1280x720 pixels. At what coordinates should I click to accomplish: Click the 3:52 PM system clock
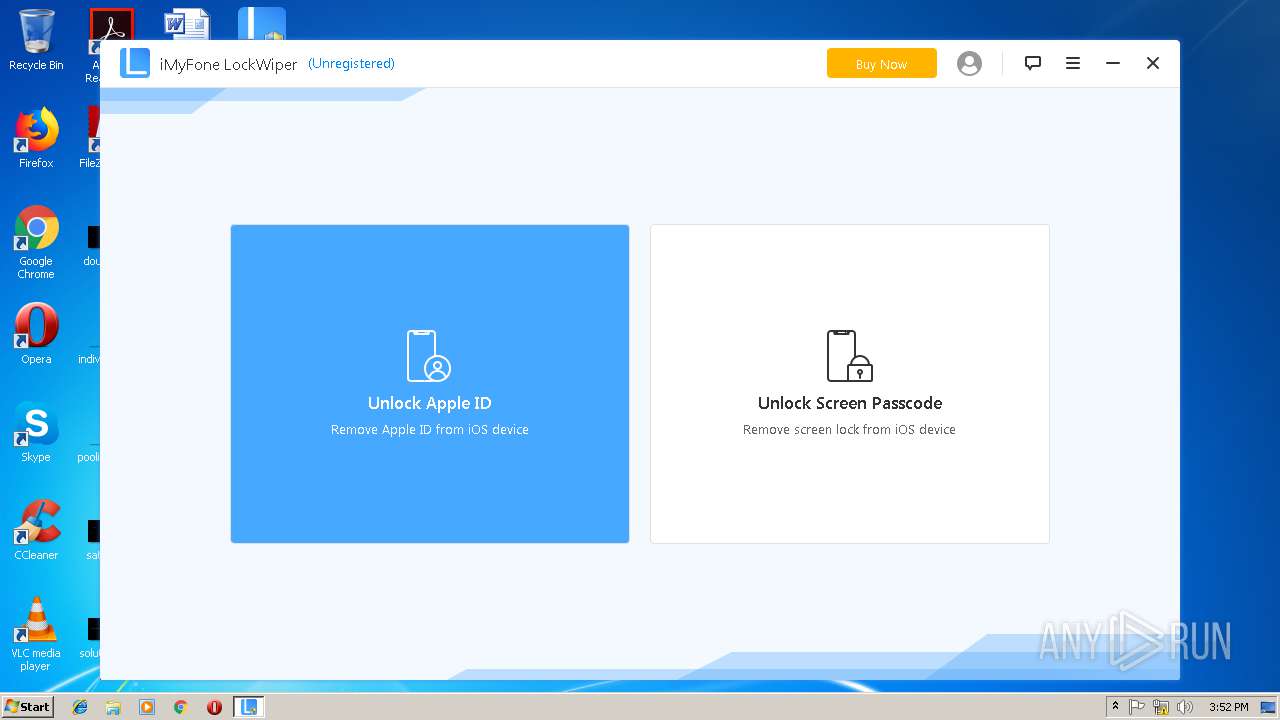pyautogui.click(x=1228, y=707)
